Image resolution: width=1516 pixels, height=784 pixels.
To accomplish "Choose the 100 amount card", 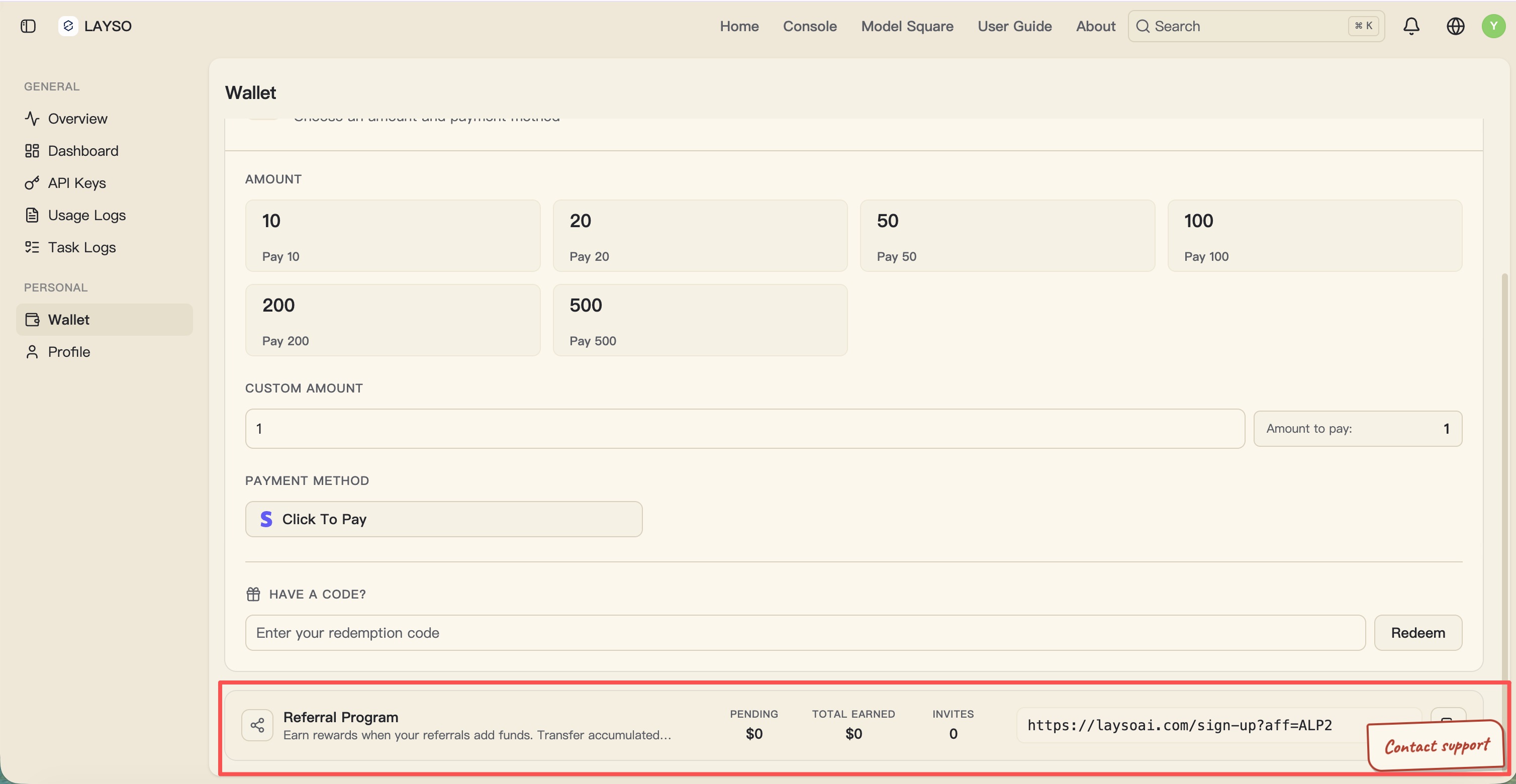I will point(1315,235).
